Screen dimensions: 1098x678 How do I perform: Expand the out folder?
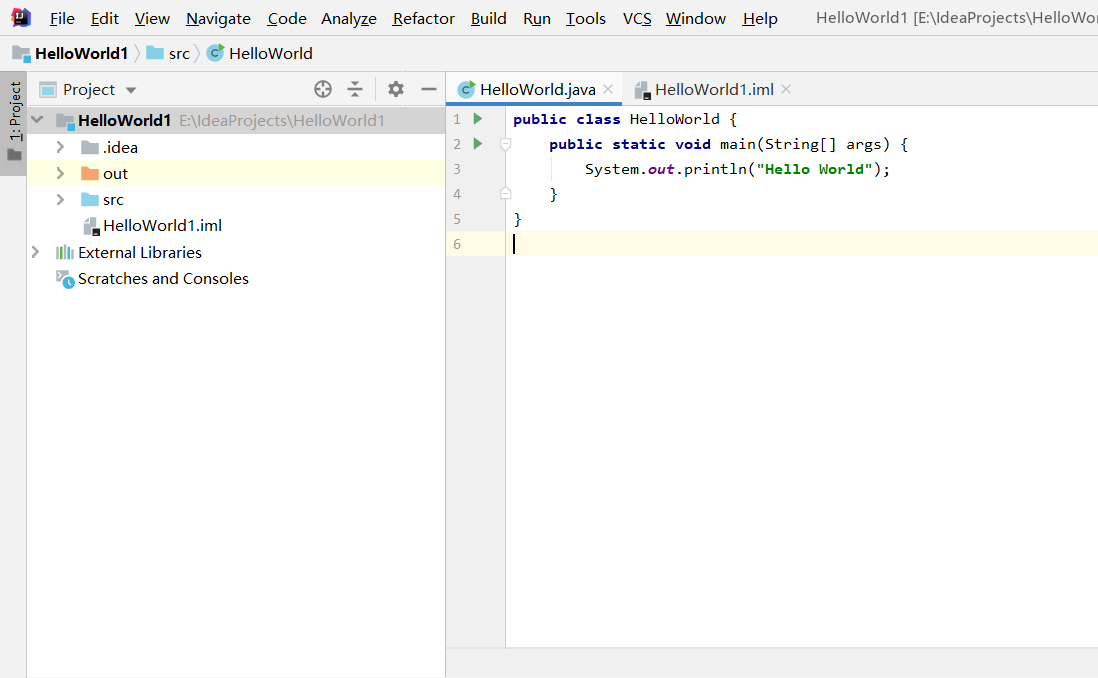pyautogui.click(x=60, y=173)
